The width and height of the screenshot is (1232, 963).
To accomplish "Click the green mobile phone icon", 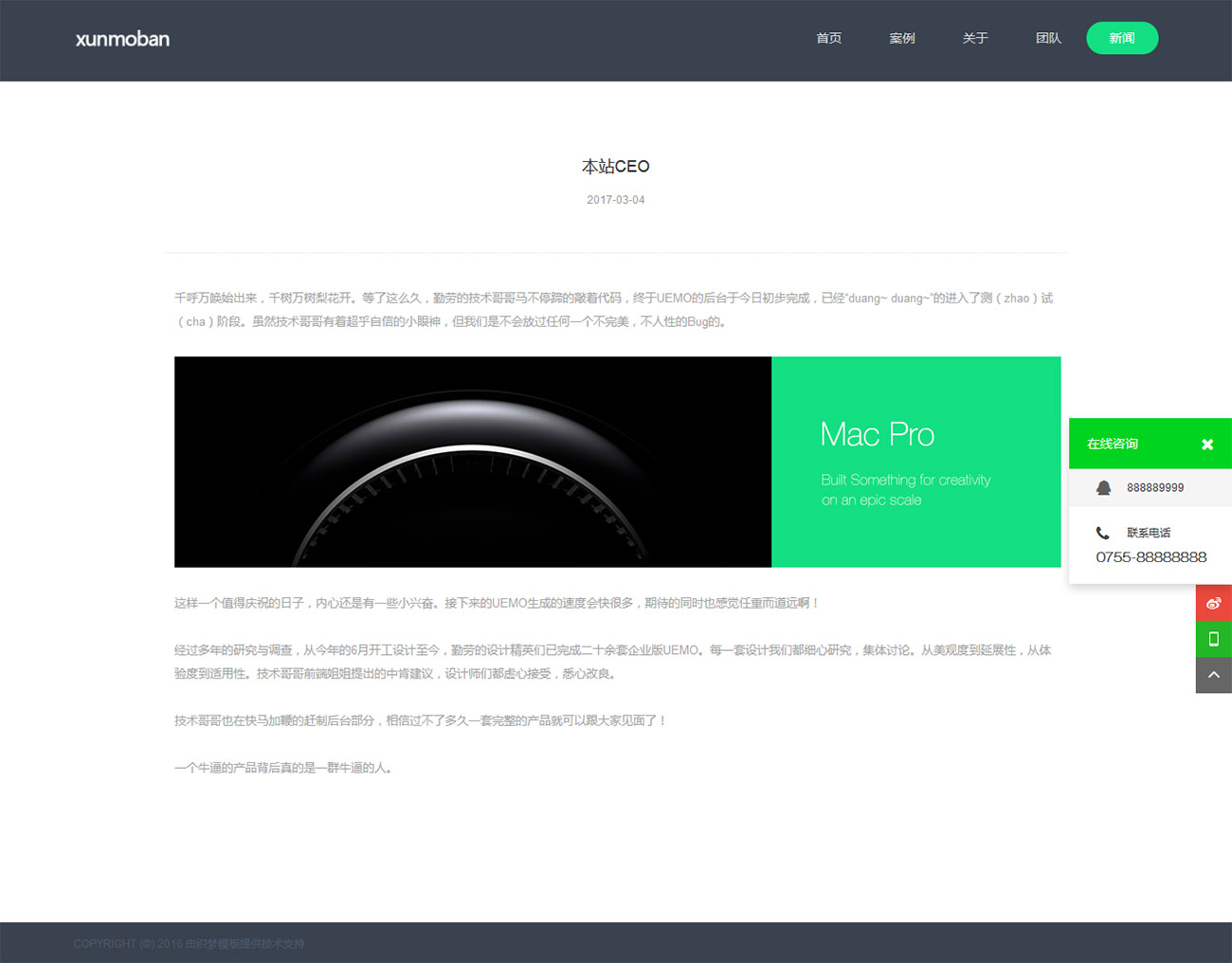I will click(x=1213, y=639).
